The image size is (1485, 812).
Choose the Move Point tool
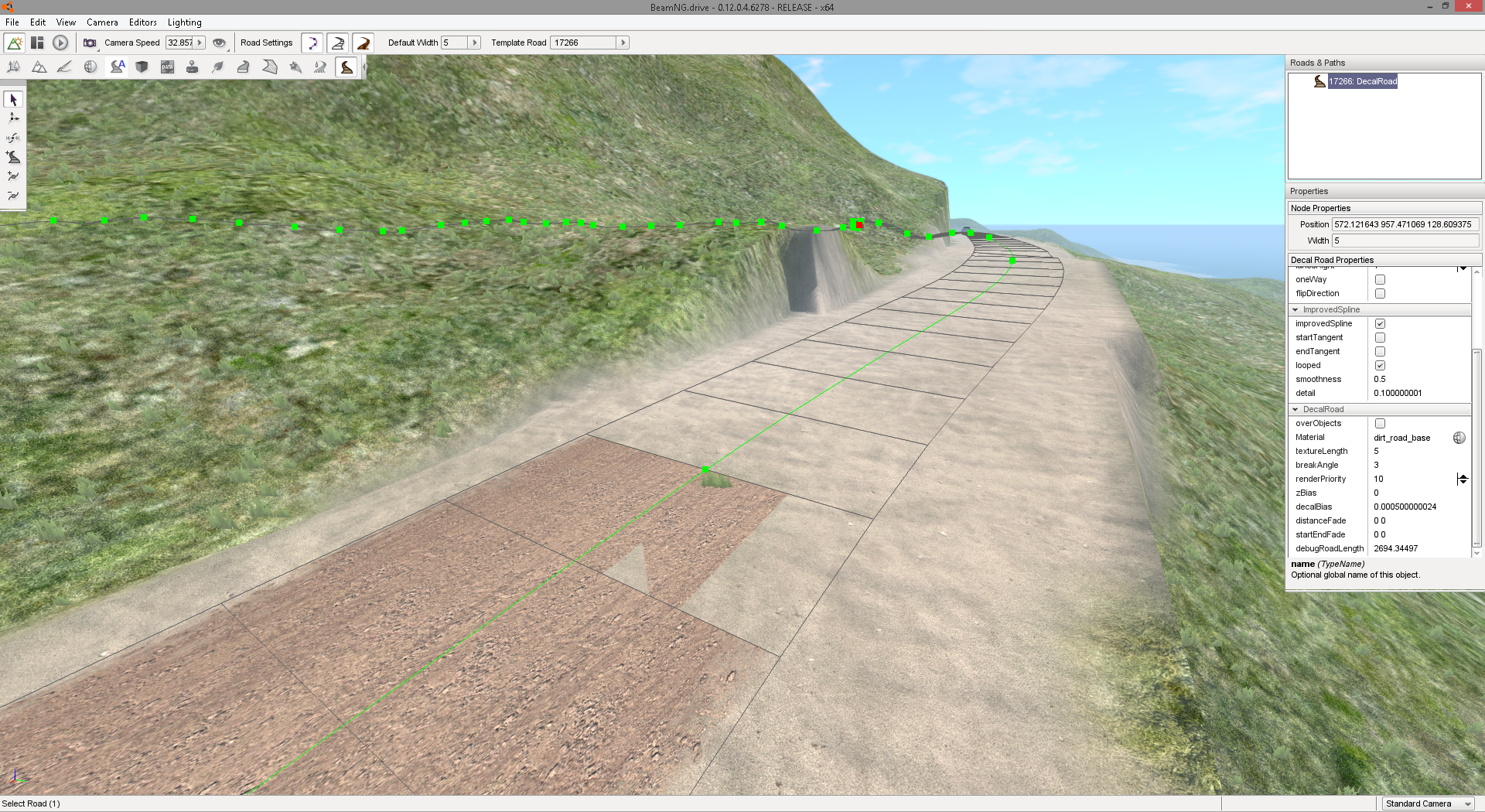(13, 118)
